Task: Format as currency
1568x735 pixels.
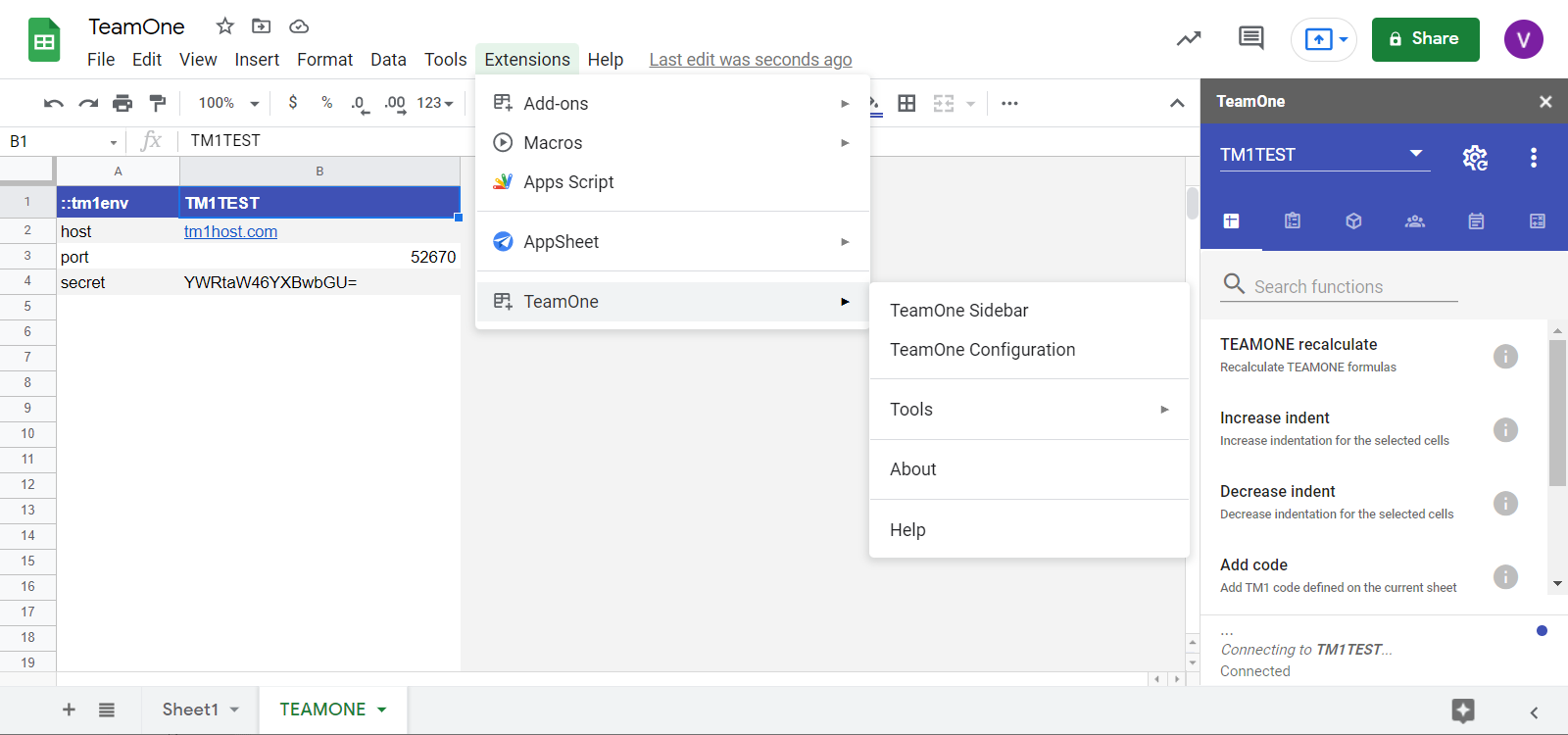Action: 293,102
